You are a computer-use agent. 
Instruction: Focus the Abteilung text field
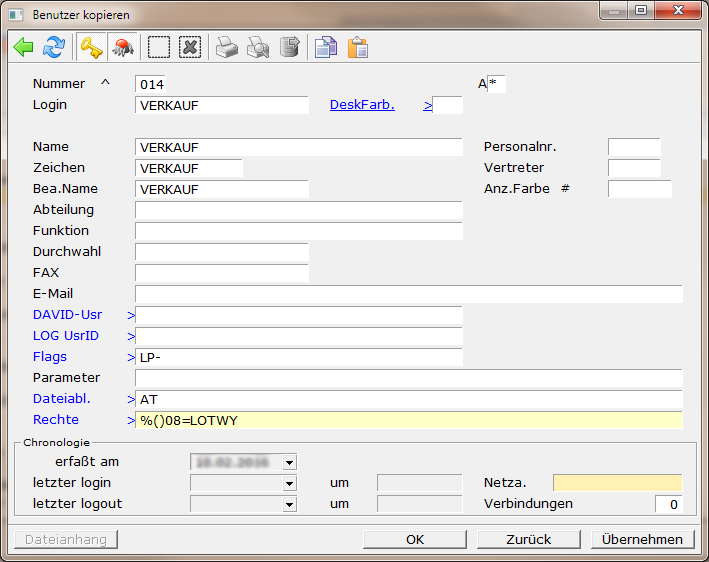pyautogui.click(x=298, y=210)
